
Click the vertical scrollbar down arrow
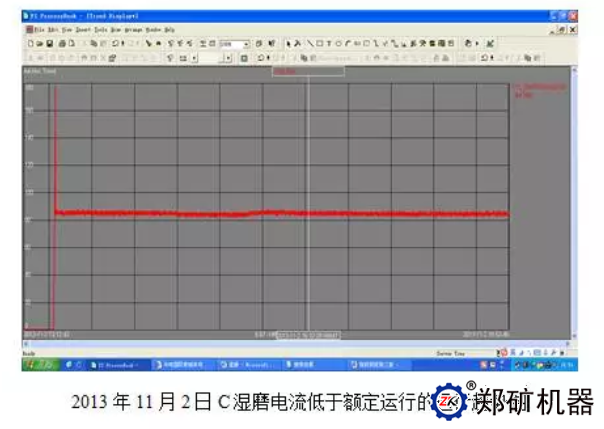[x=574, y=336]
